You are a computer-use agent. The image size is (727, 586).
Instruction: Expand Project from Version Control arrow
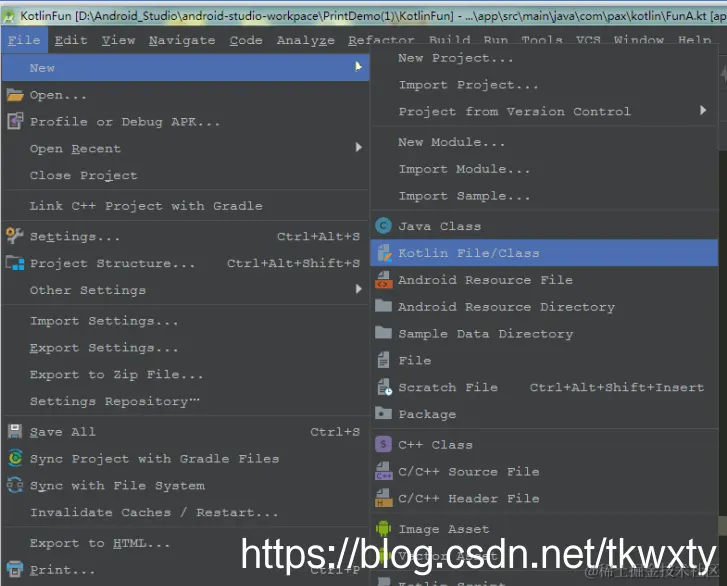(703, 110)
